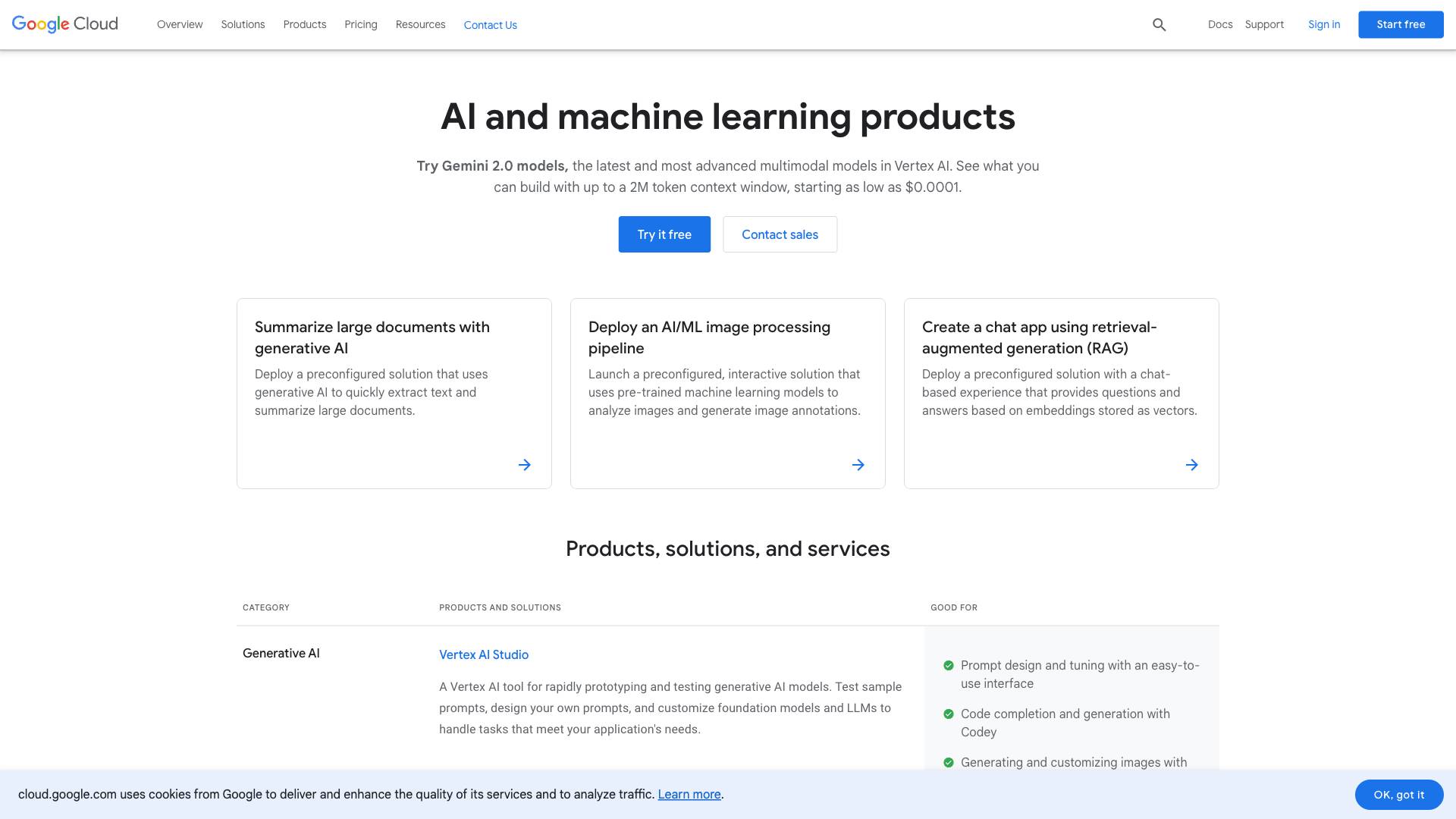The width and height of the screenshot is (1456, 819).
Task: Click green check beside Code completion item
Action: pos(948,714)
